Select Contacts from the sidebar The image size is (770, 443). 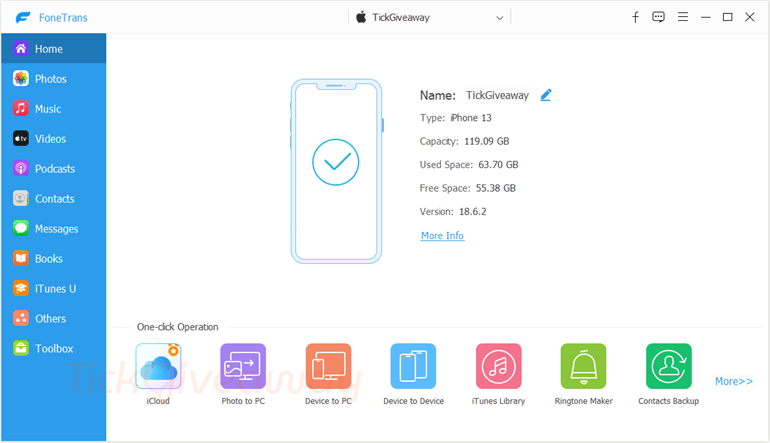coord(53,198)
